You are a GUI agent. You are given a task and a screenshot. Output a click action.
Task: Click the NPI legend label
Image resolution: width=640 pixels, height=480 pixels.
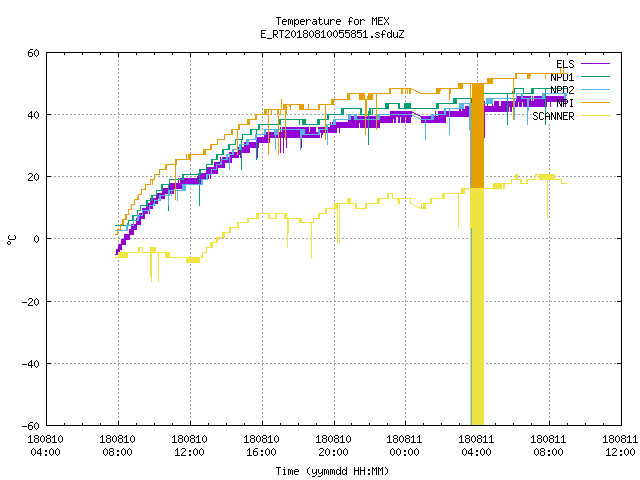[x=565, y=103]
